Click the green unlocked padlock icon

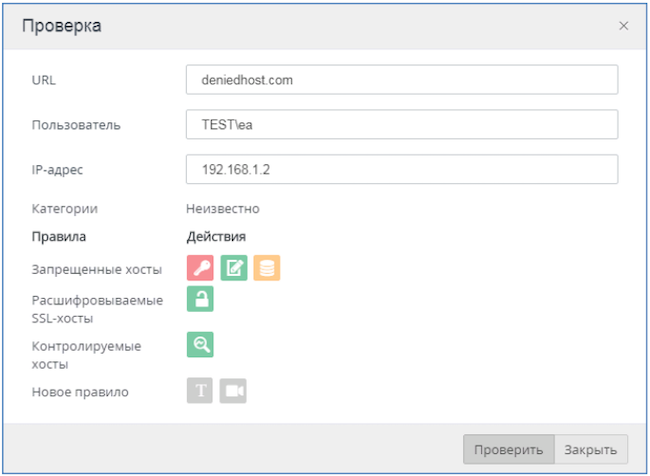(200, 299)
